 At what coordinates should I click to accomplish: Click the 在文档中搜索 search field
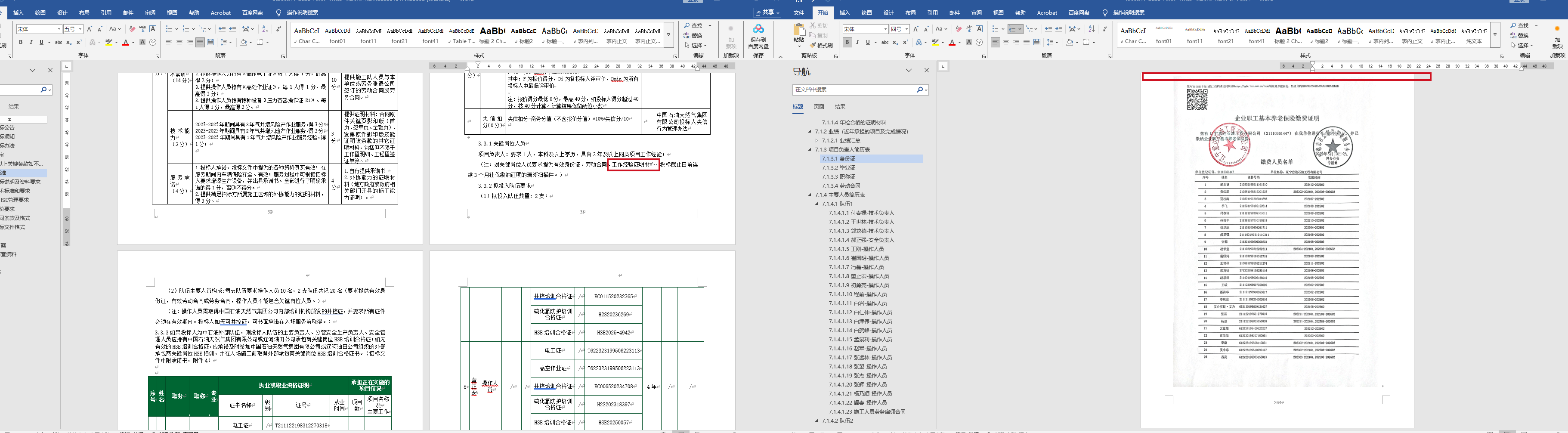point(852,90)
